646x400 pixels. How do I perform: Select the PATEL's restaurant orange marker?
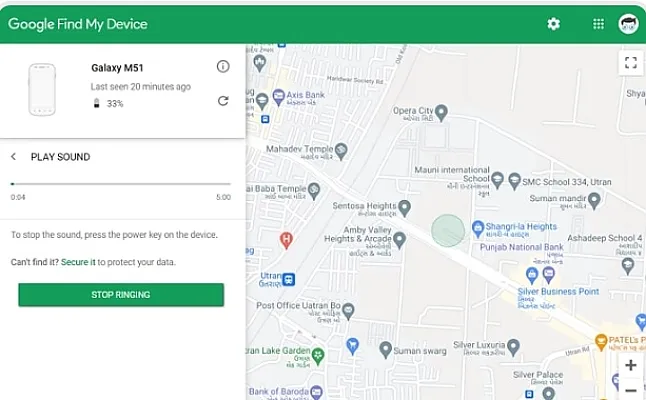601,342
